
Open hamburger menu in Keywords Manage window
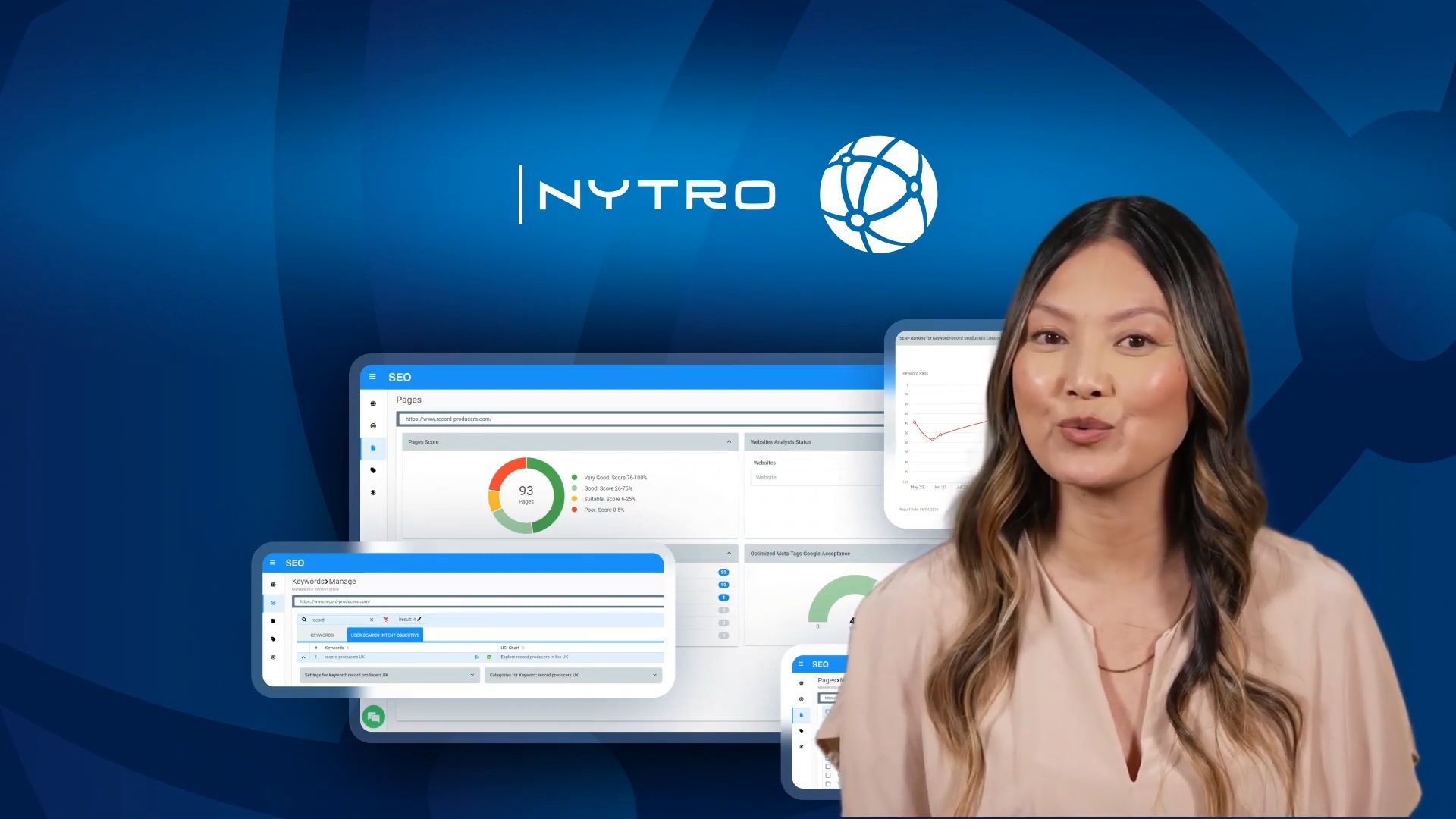click(x=272, y=563)
